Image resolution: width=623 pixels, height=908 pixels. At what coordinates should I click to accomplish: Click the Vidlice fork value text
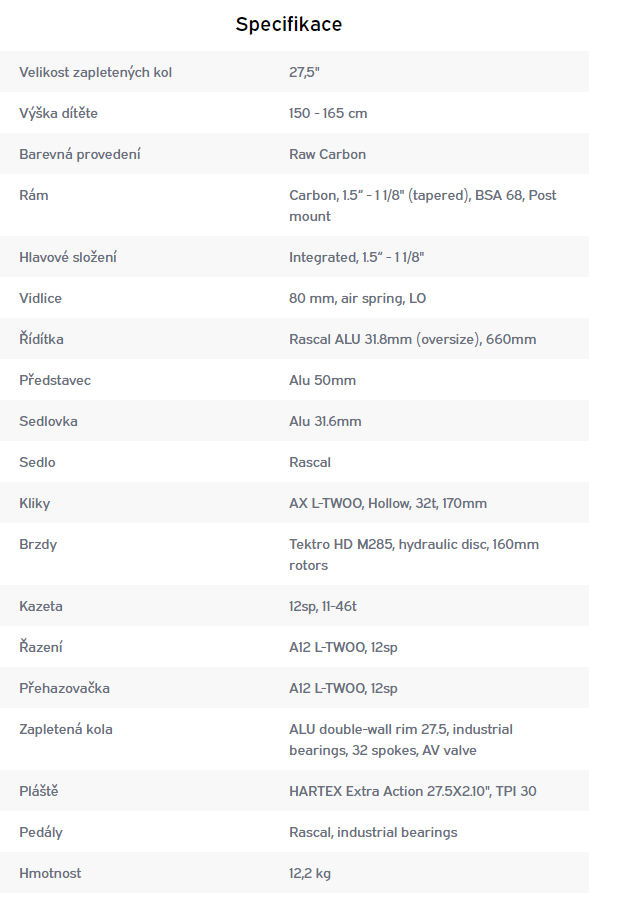coord(358,298)
